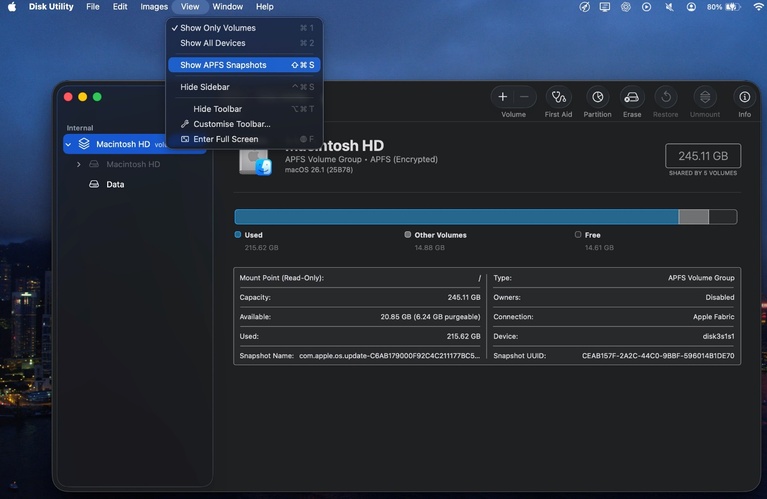Viewport: 767px width, 499px height.
Task: Open the File menu
Action: pyautogui.click(x=92, y=7)
